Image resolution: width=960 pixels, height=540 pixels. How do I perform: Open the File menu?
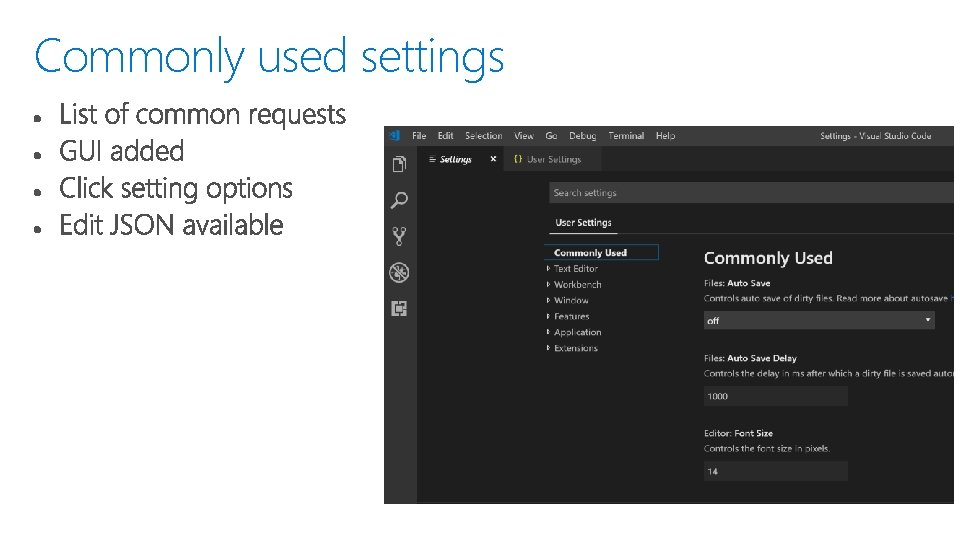tap(419, 136)
